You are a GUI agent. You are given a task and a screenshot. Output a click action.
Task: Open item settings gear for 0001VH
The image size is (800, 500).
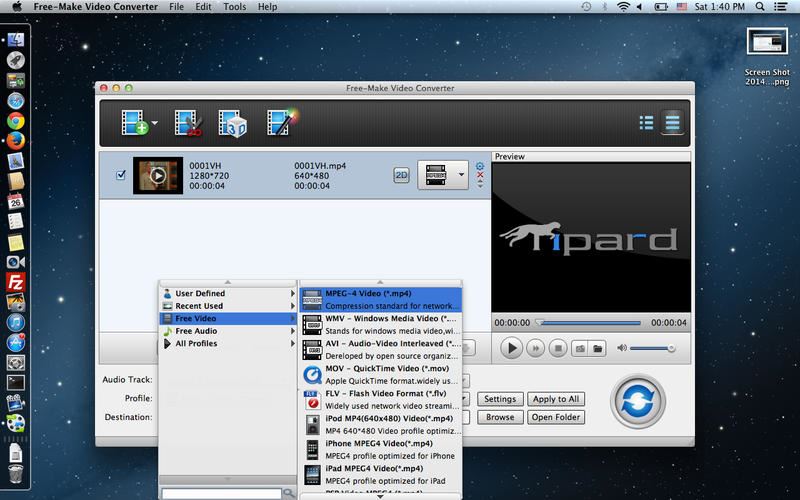tap(480, 166)
